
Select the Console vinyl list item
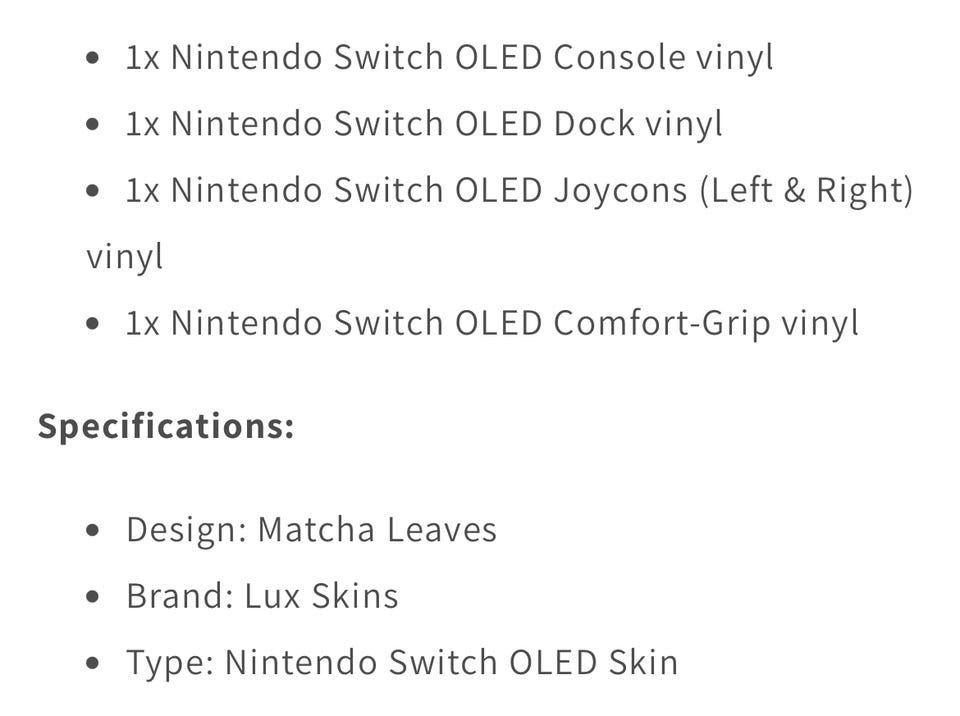(449, 58)
